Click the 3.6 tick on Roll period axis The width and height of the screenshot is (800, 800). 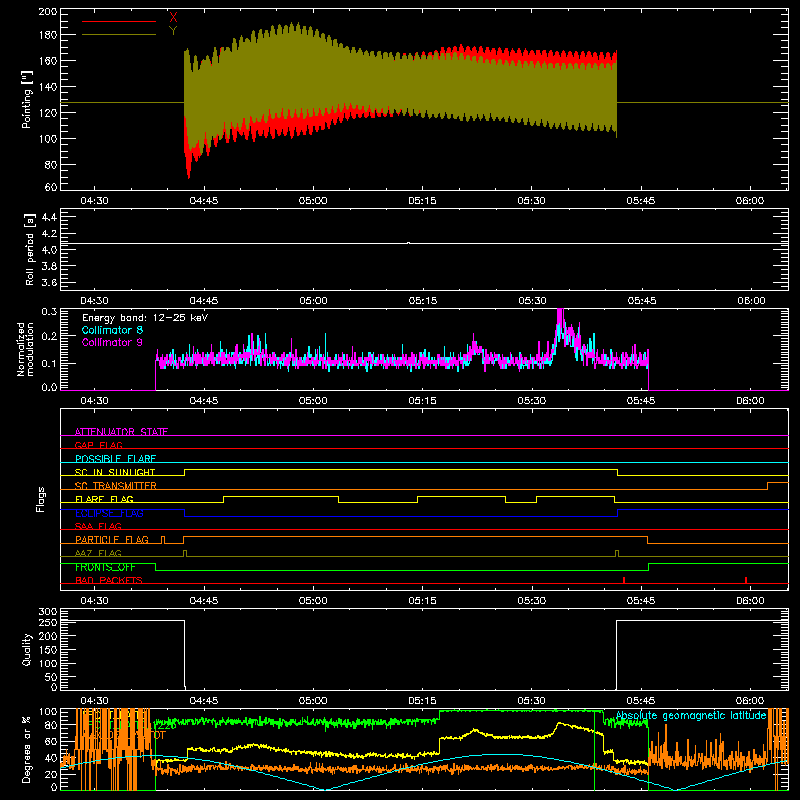pos(49,282)
